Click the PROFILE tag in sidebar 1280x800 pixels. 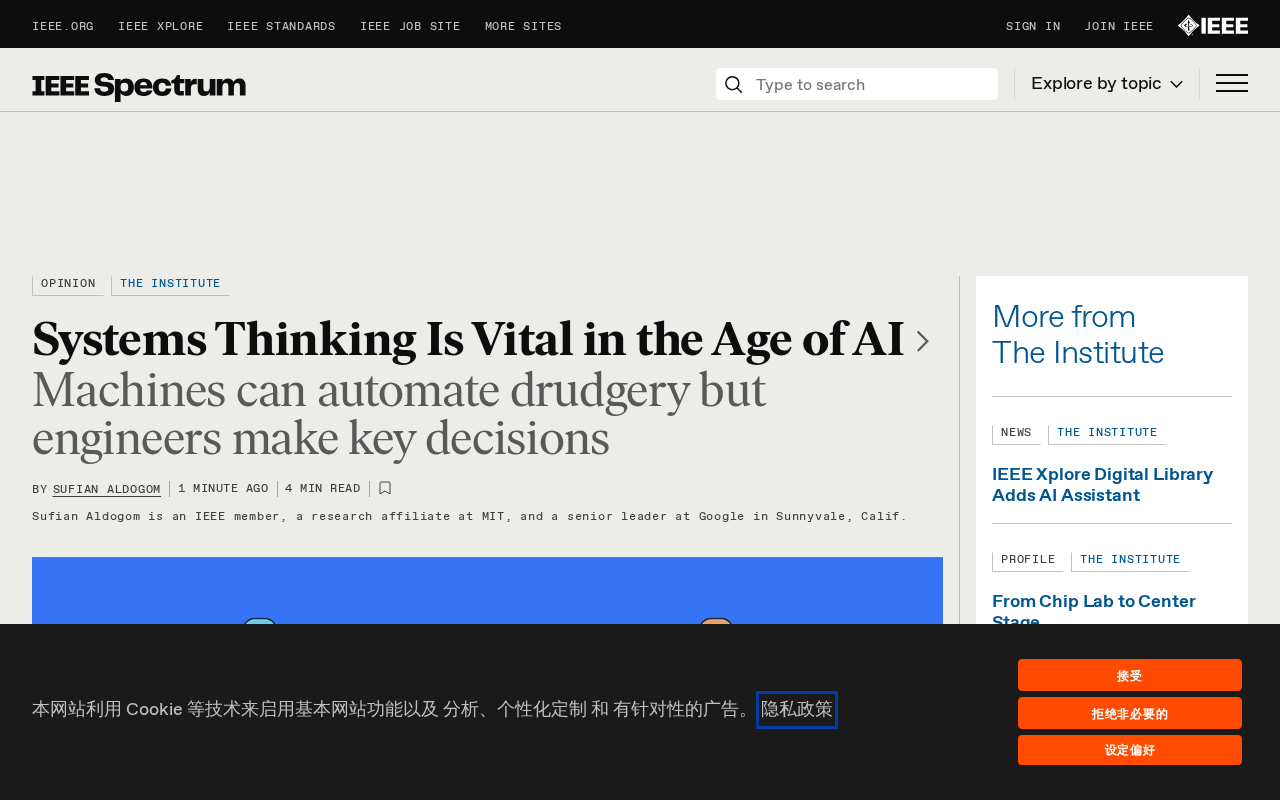click(1028, 561)
